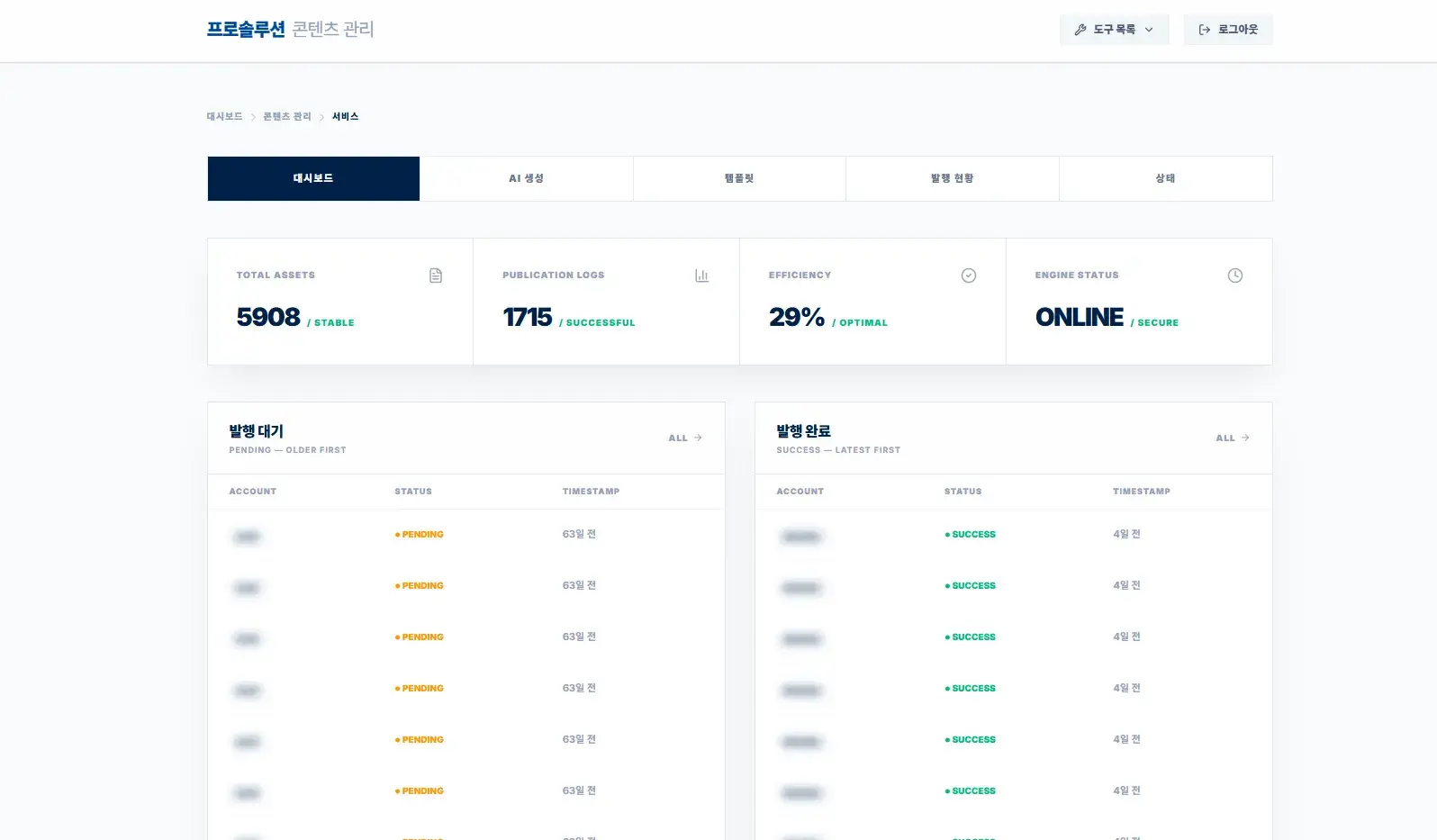Switch to the 템플릿 tab
This screenshot has height=840, width=1437.
click(x=739, y=178)
